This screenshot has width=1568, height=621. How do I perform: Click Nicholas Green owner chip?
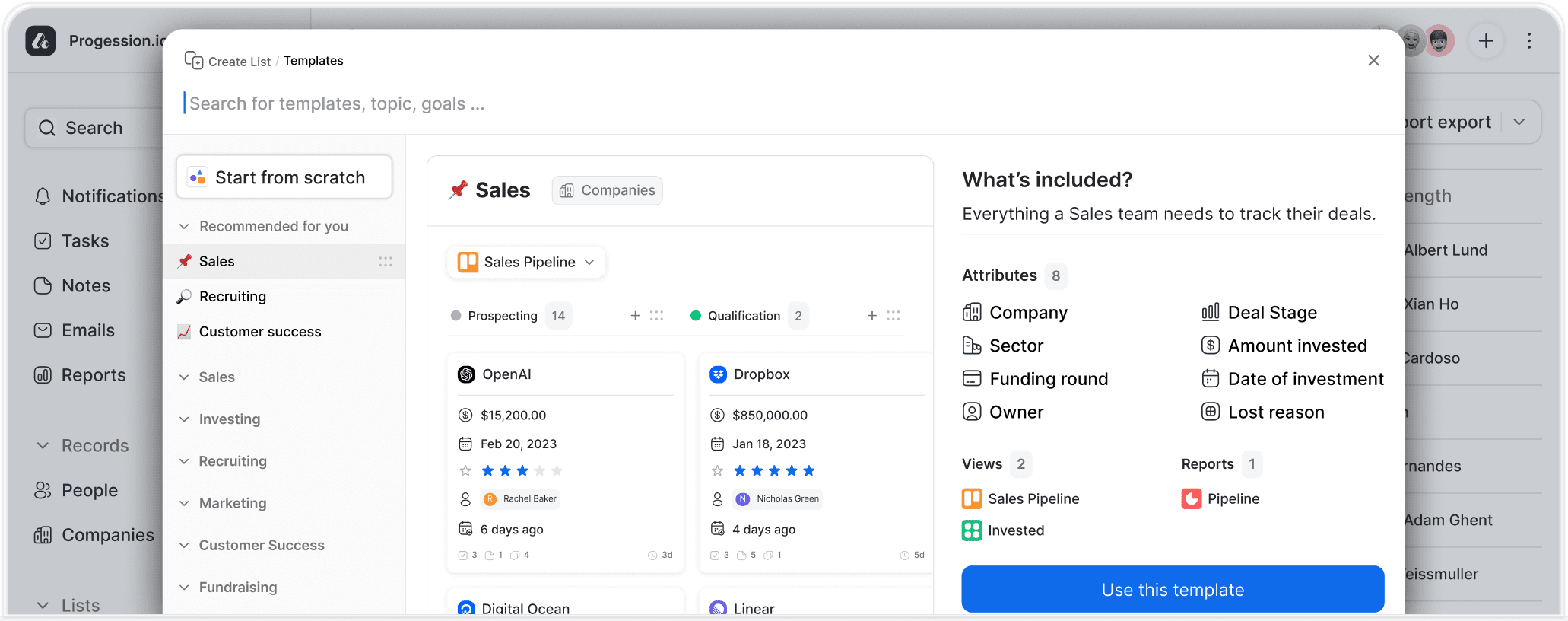coord(778,499)
